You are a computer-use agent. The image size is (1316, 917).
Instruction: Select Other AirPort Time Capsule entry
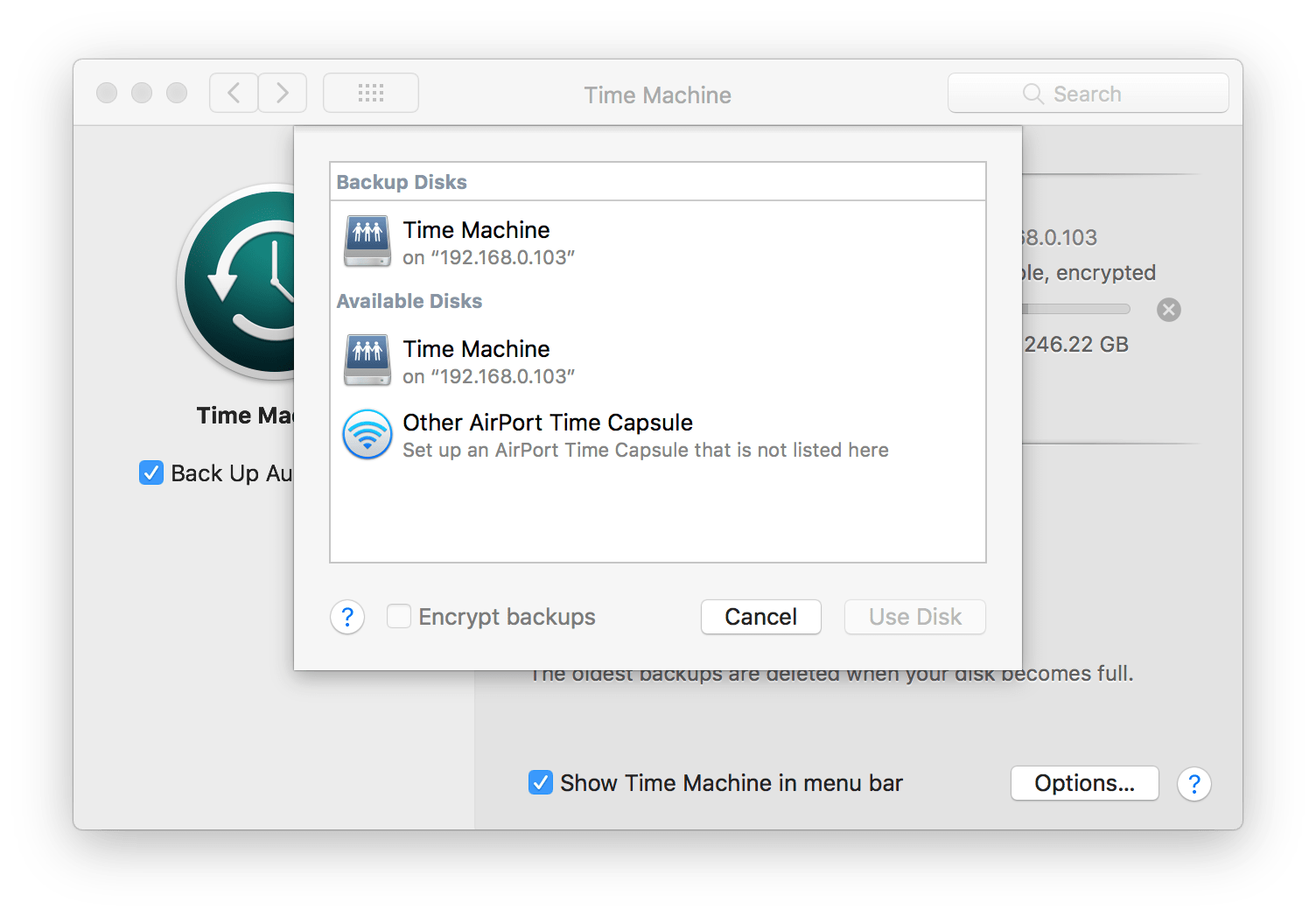[x=658, y=435]
